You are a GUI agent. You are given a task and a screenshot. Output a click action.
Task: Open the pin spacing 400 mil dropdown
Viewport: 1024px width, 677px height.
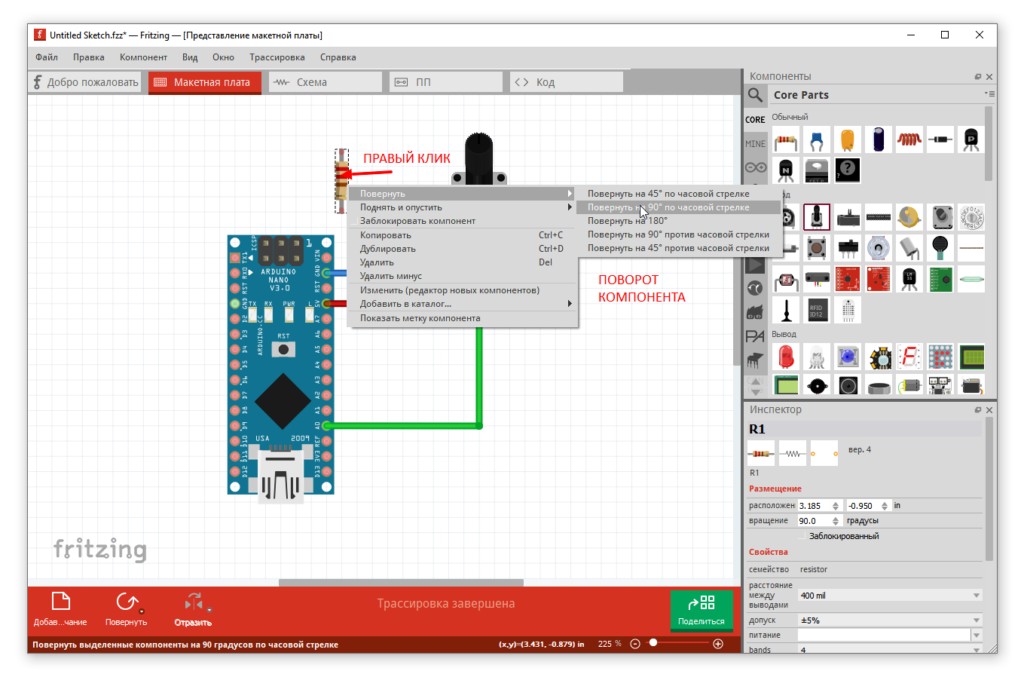889,595
